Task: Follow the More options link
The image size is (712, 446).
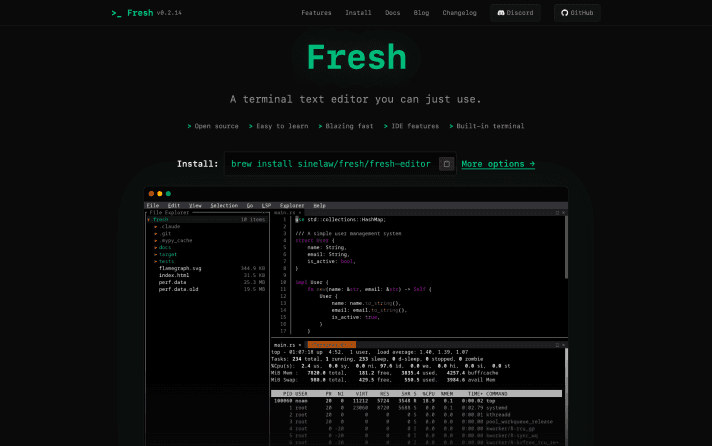Action: coord(498,164)
